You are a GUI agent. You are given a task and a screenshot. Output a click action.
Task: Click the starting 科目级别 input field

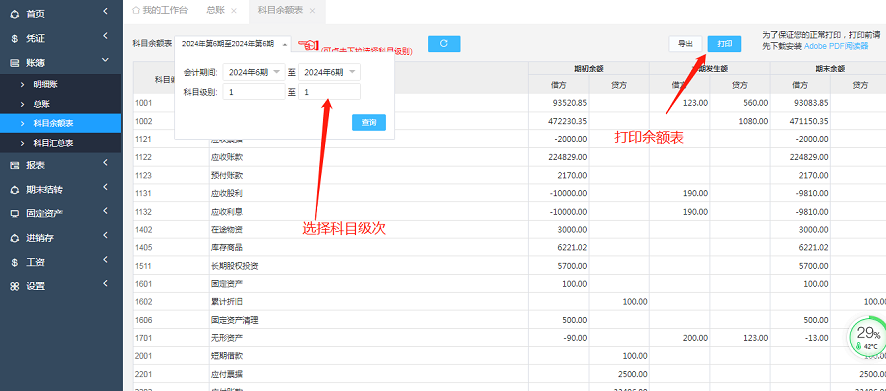click(x=254, y=92)
